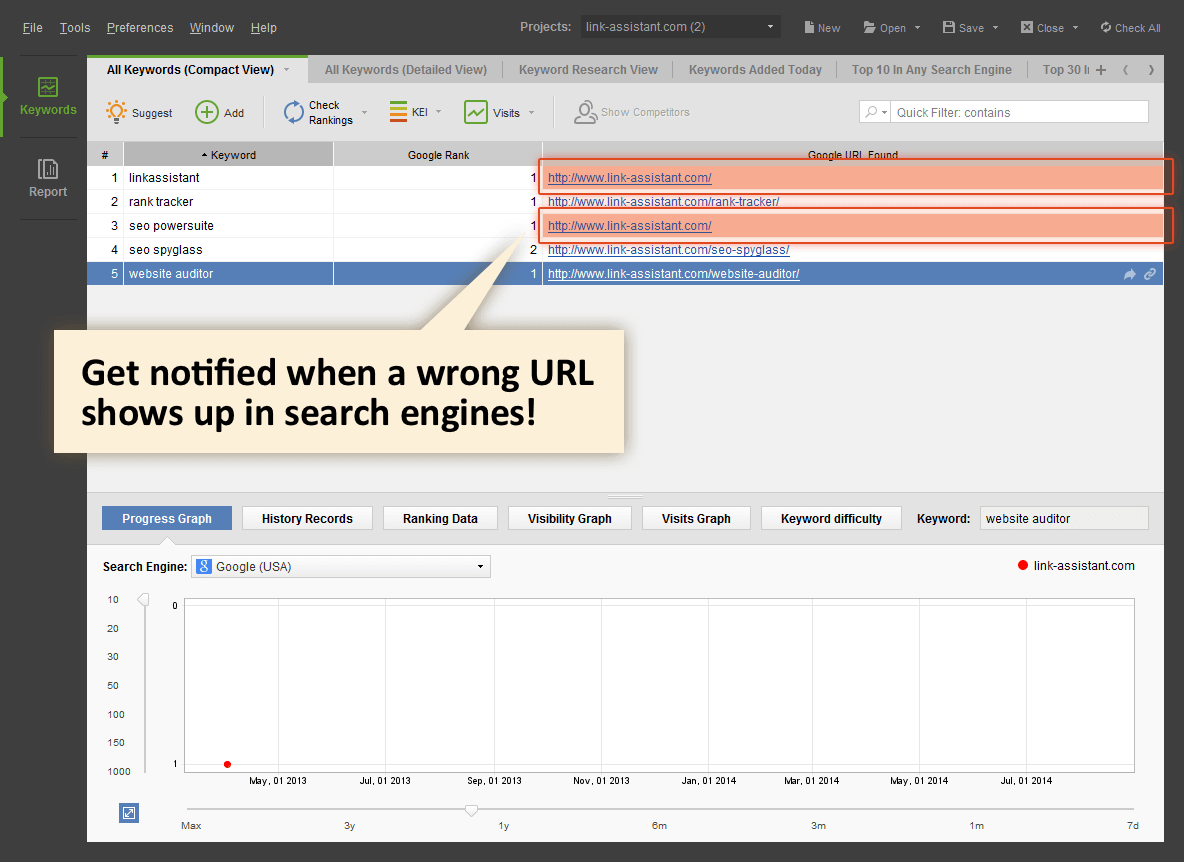
Task: Select the Progress Graph tab
Action: (167, 519)
